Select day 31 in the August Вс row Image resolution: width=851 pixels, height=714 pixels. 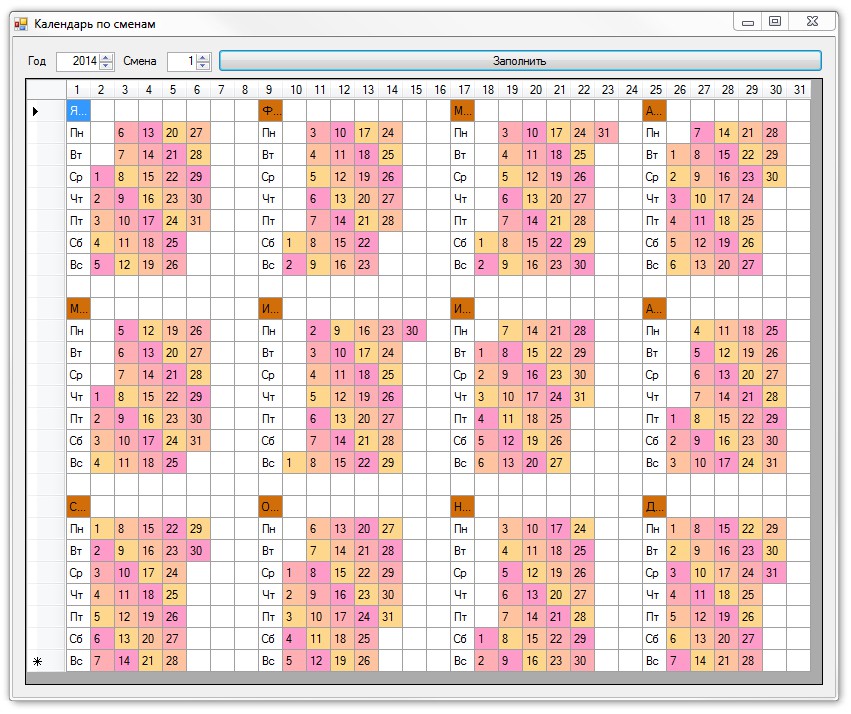pos(774,463)
